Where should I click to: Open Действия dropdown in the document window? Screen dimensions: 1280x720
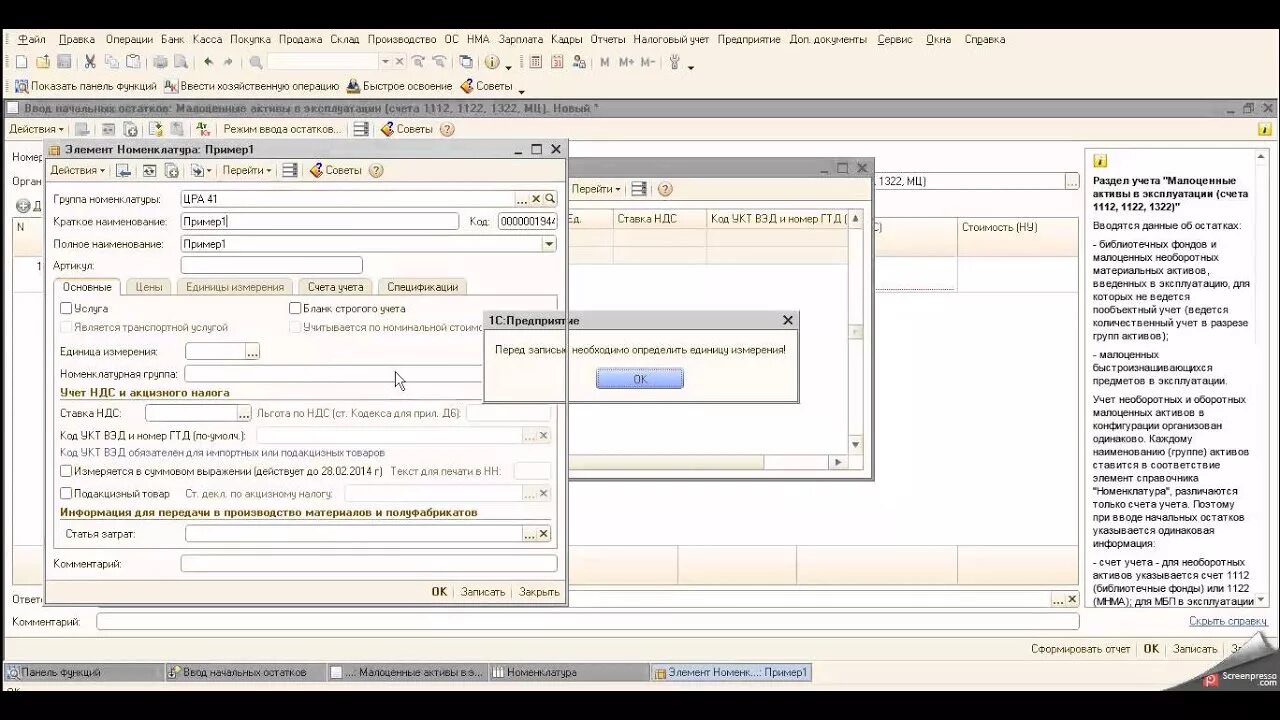[x=36, y=129]
